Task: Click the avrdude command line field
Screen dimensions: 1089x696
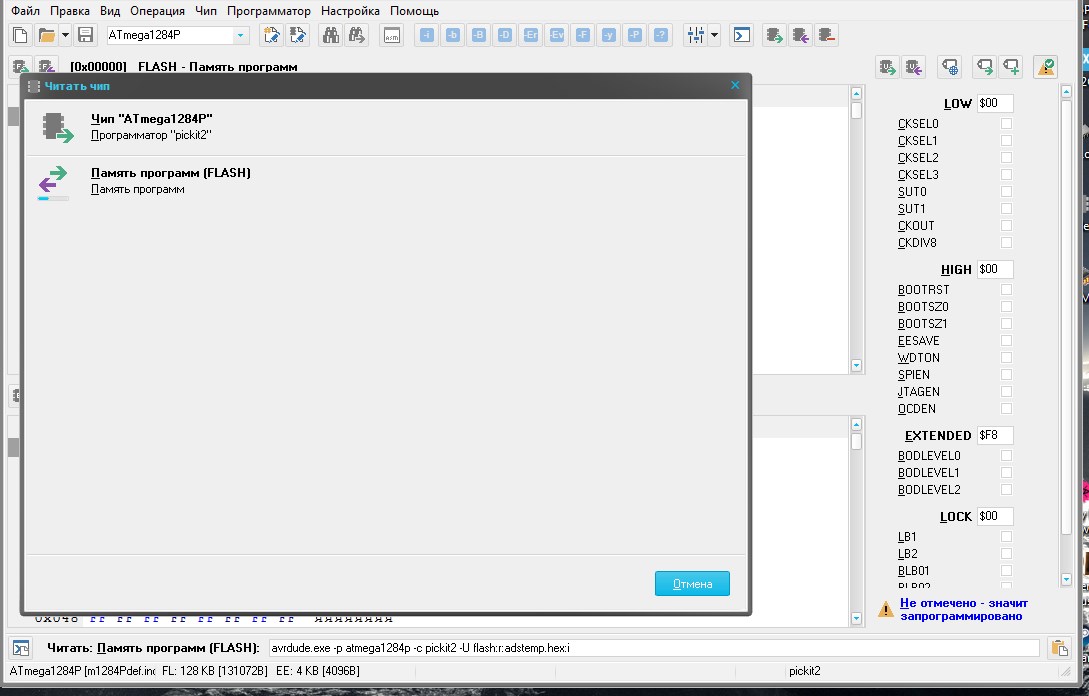Action: 654,648
